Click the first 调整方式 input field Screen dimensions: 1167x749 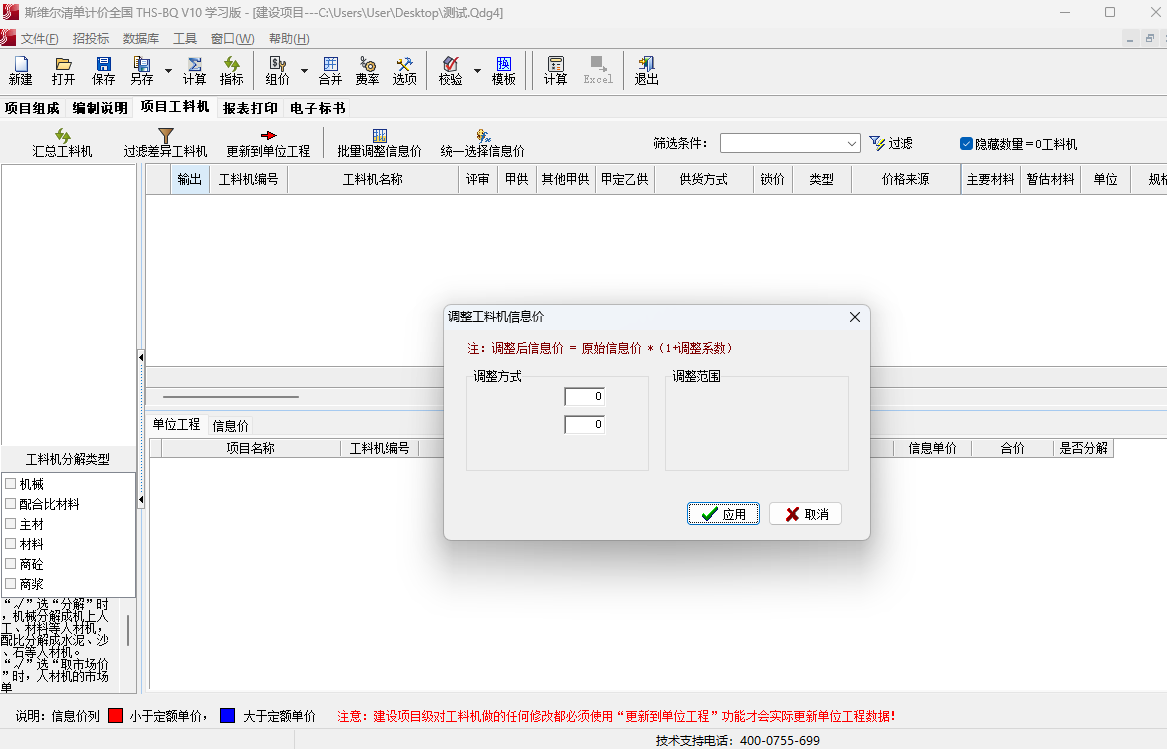click(585, 397)
